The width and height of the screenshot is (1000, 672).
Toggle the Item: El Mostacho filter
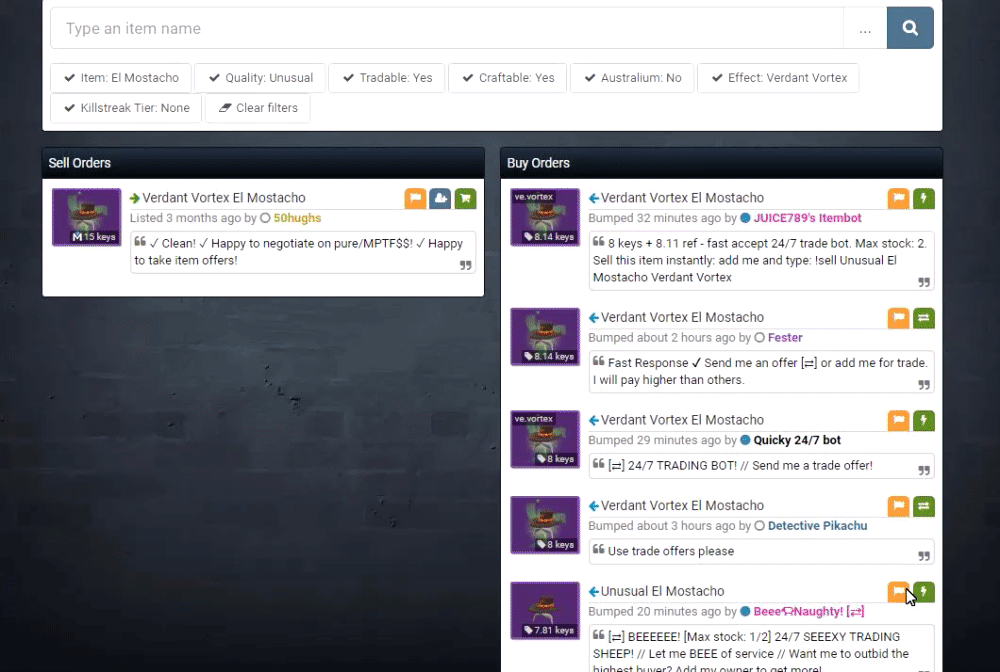point(121,78)
